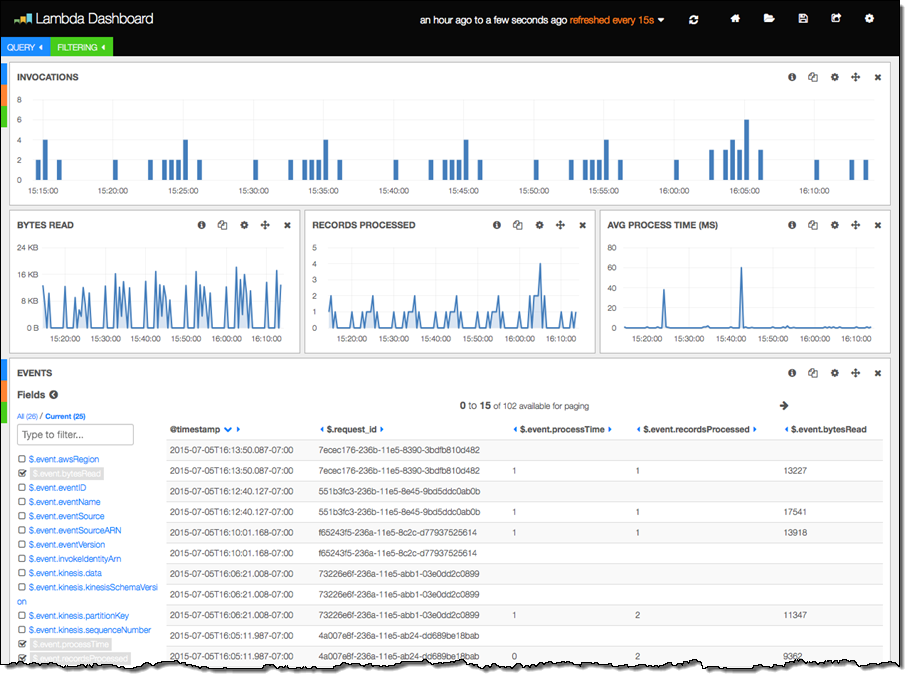Open the time range refresh dropdown

tap(661, 20)
